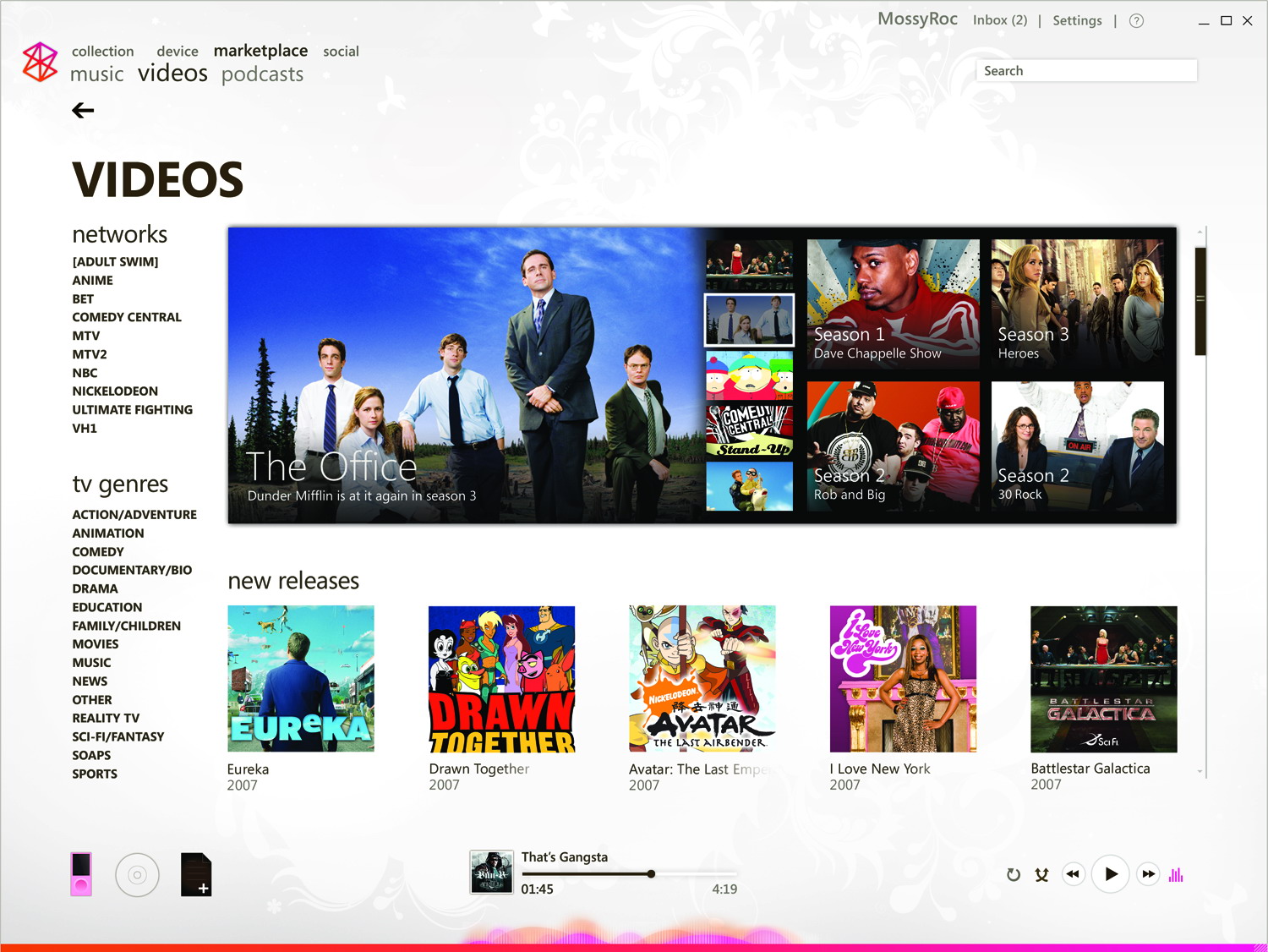Move the song progress slider handle
The image size is (1268, 952).
pos(651,874)
